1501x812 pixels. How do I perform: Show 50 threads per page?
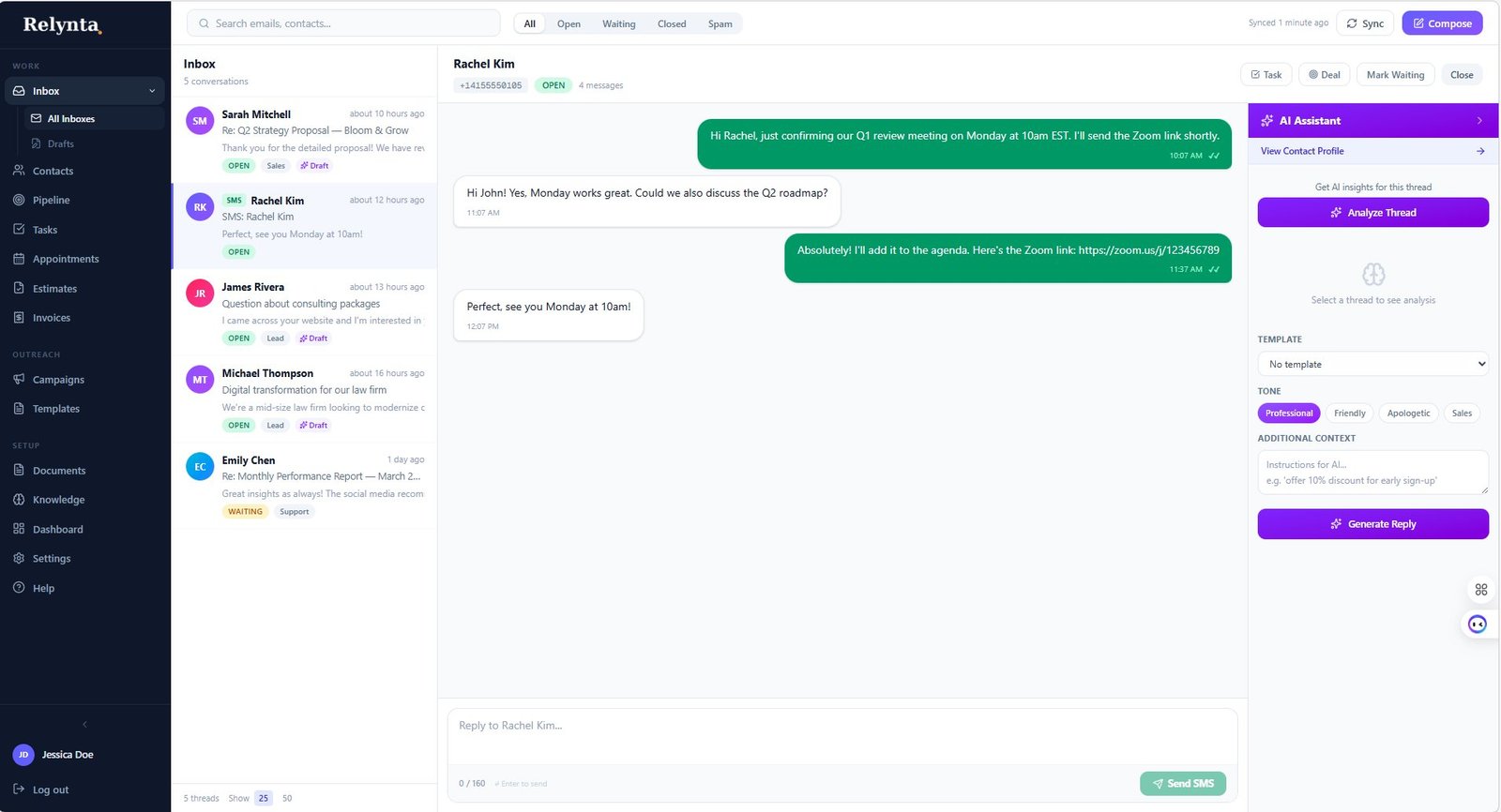(x=287, y=799)
